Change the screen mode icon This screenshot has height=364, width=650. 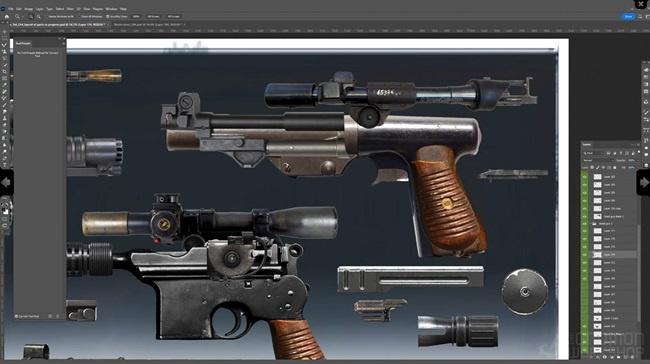click(5, 226)
